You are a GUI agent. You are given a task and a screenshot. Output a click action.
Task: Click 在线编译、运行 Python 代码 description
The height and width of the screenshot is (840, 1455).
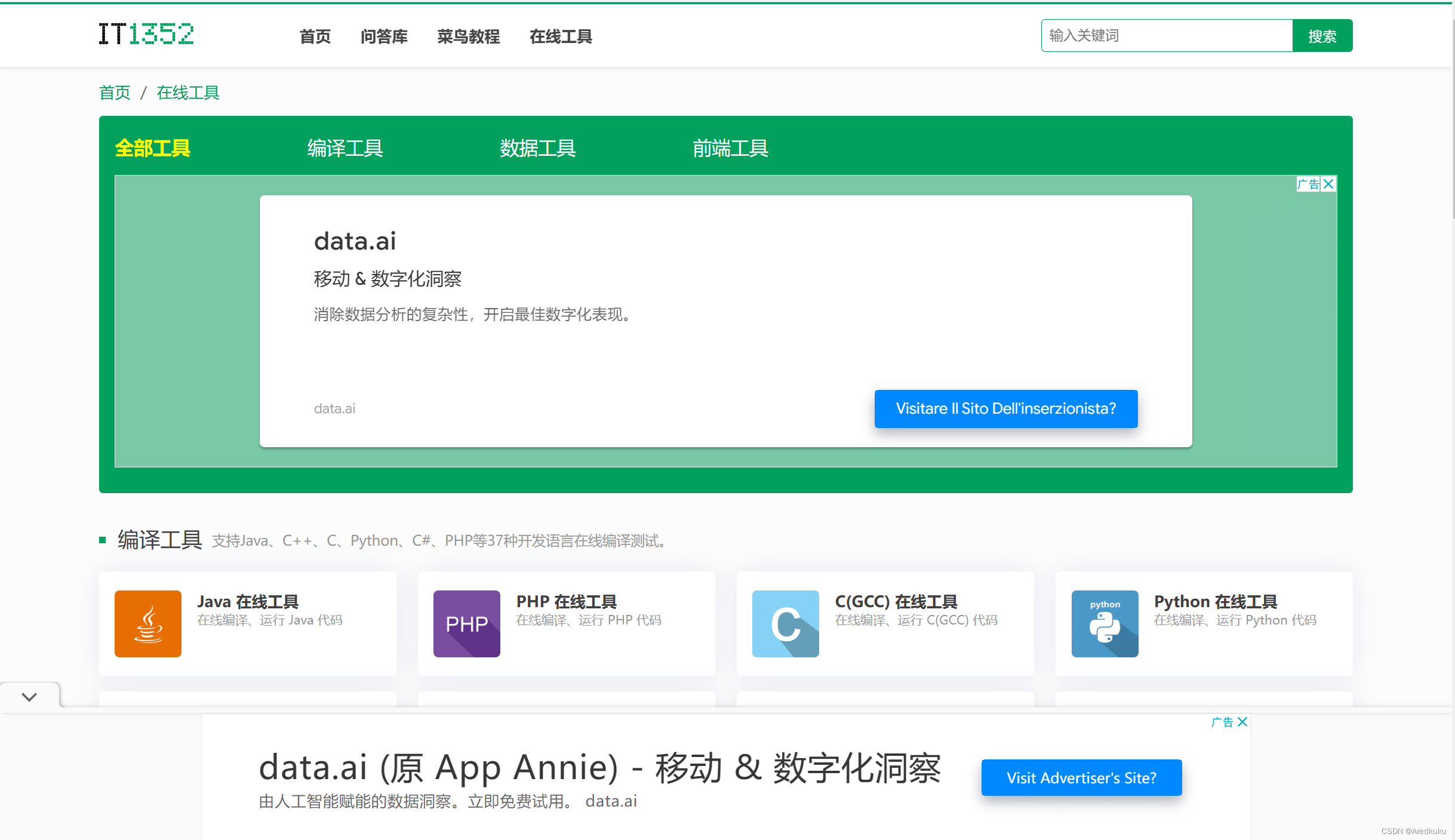(1235, 620)
